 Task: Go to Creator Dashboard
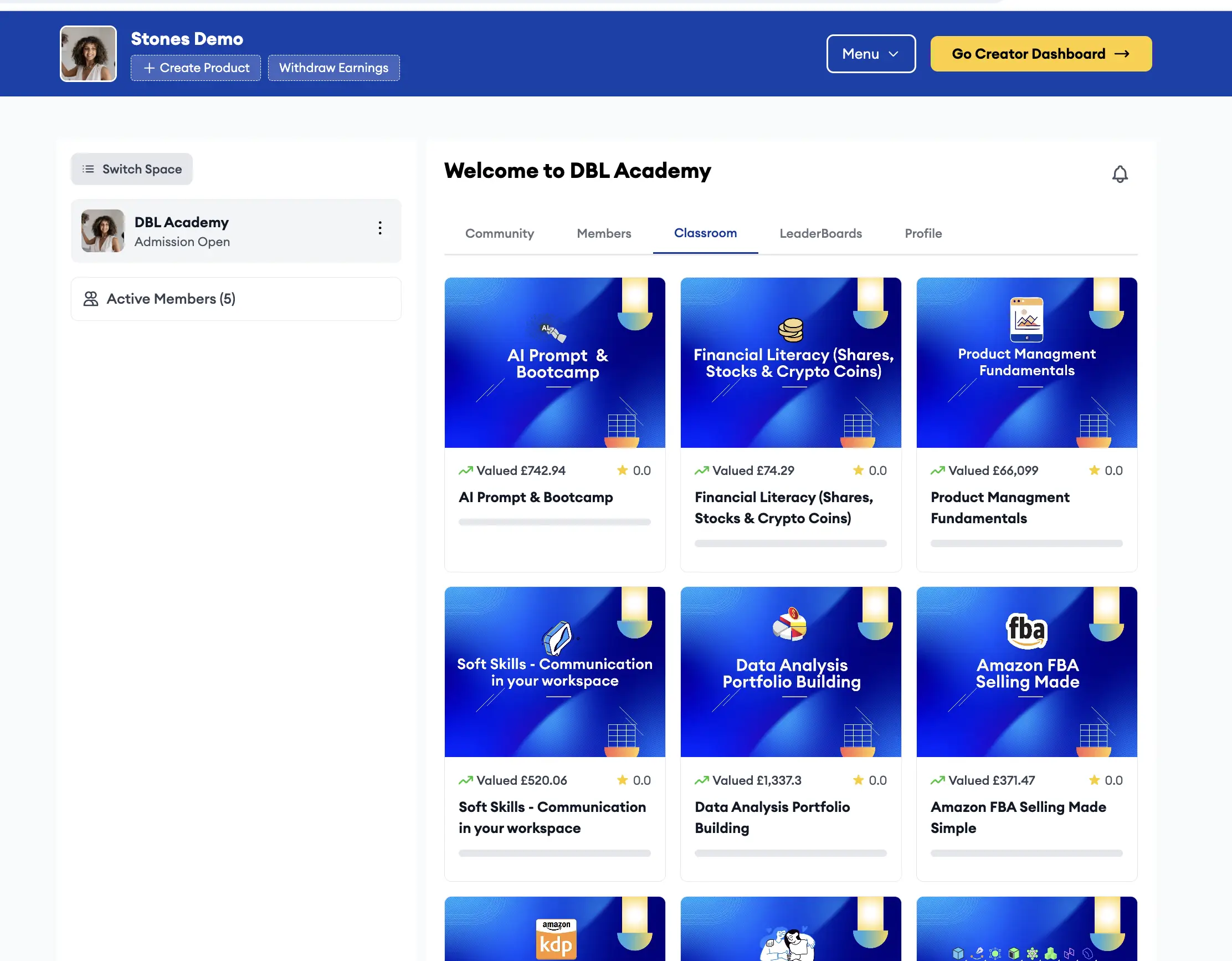pyautogui.click(x=1040, y=54)
